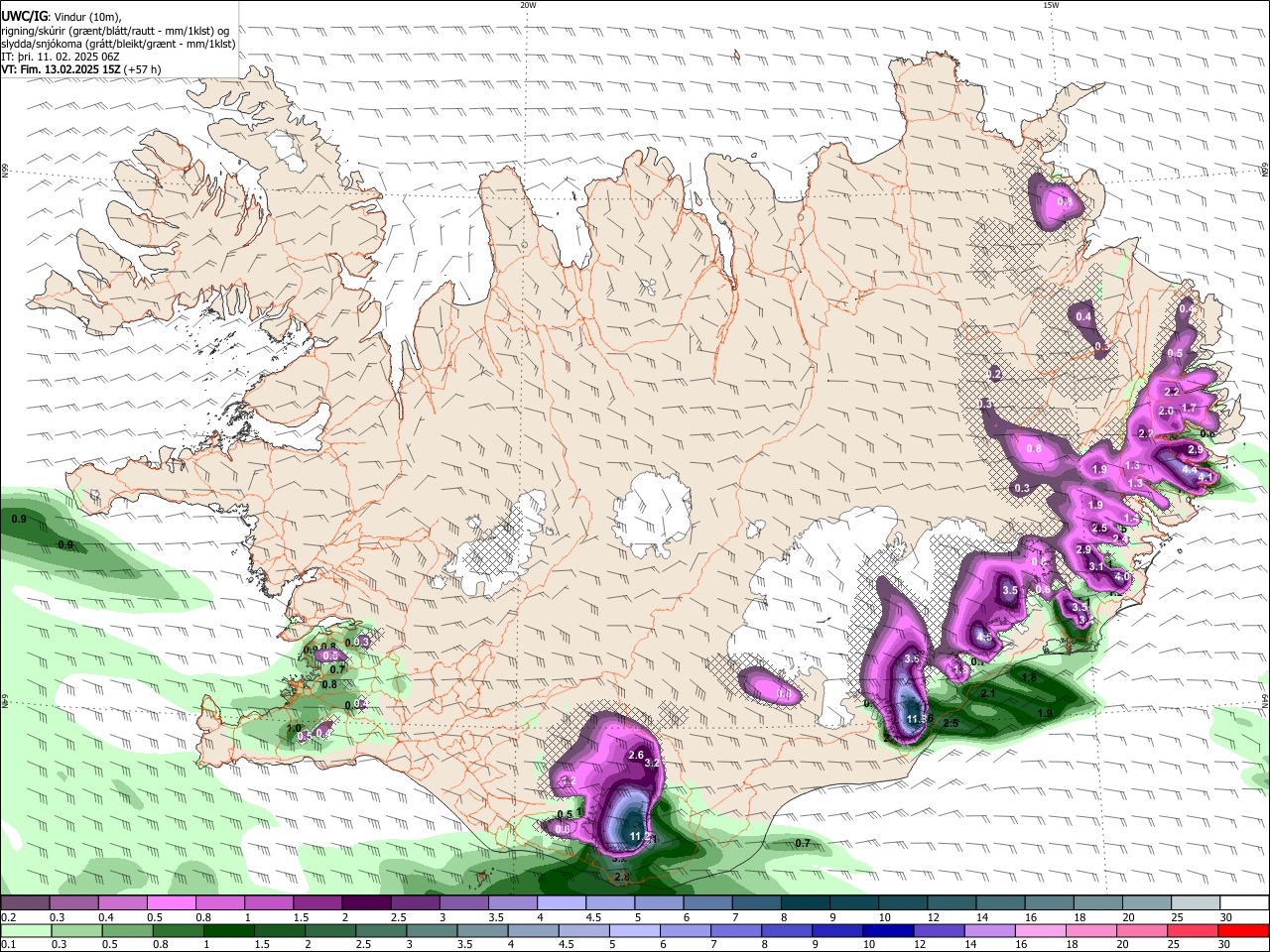Click snow legend swatch between 0.5 and 0.8

pos(172,903)
